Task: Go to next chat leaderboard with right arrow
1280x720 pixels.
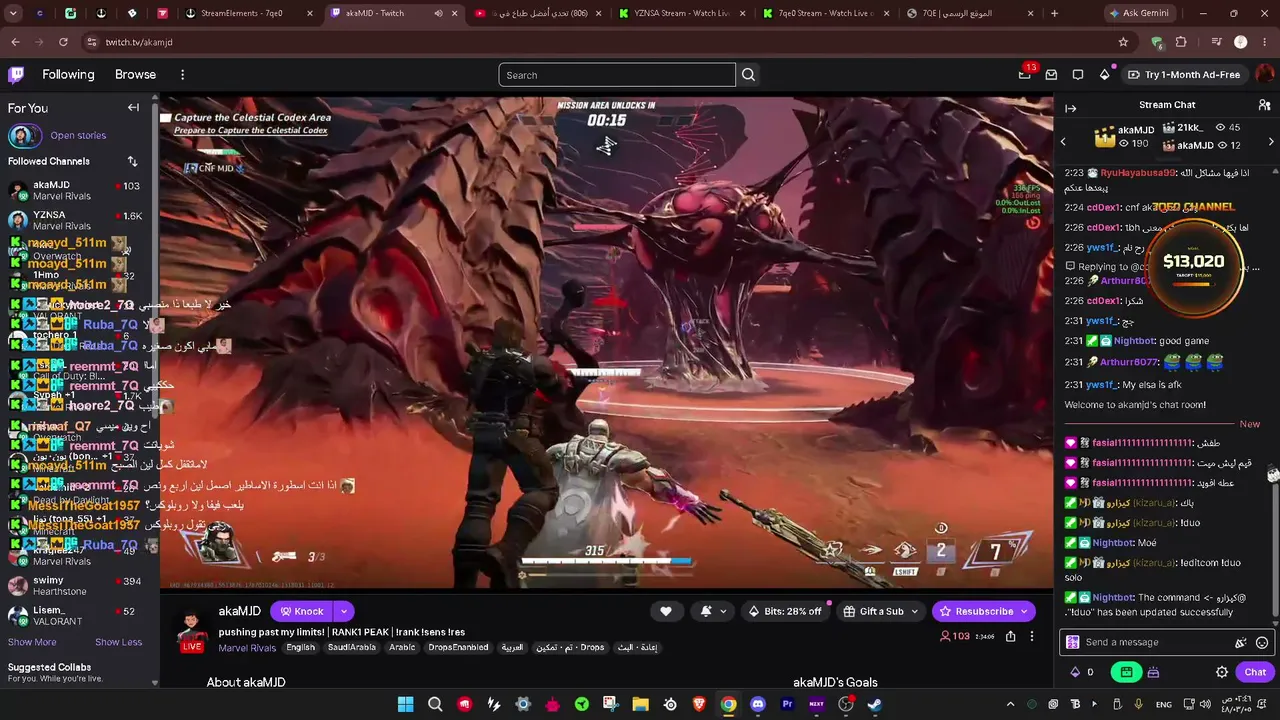Action: click(x=1271, y=142)
